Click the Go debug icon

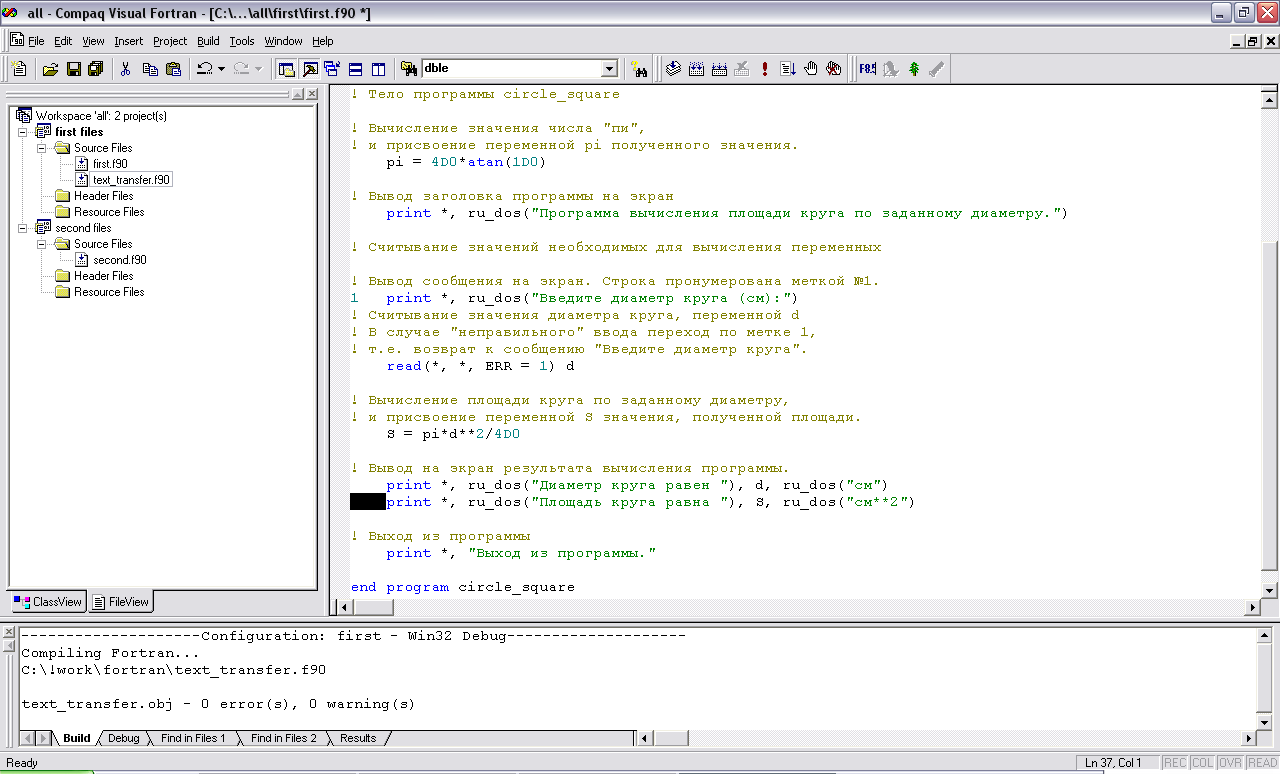(788, 69)
